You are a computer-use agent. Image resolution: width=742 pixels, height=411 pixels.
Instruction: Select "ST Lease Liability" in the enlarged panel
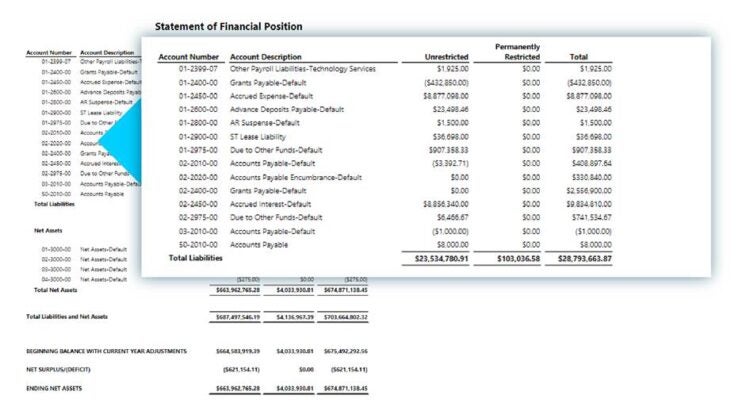click(258, 137)
